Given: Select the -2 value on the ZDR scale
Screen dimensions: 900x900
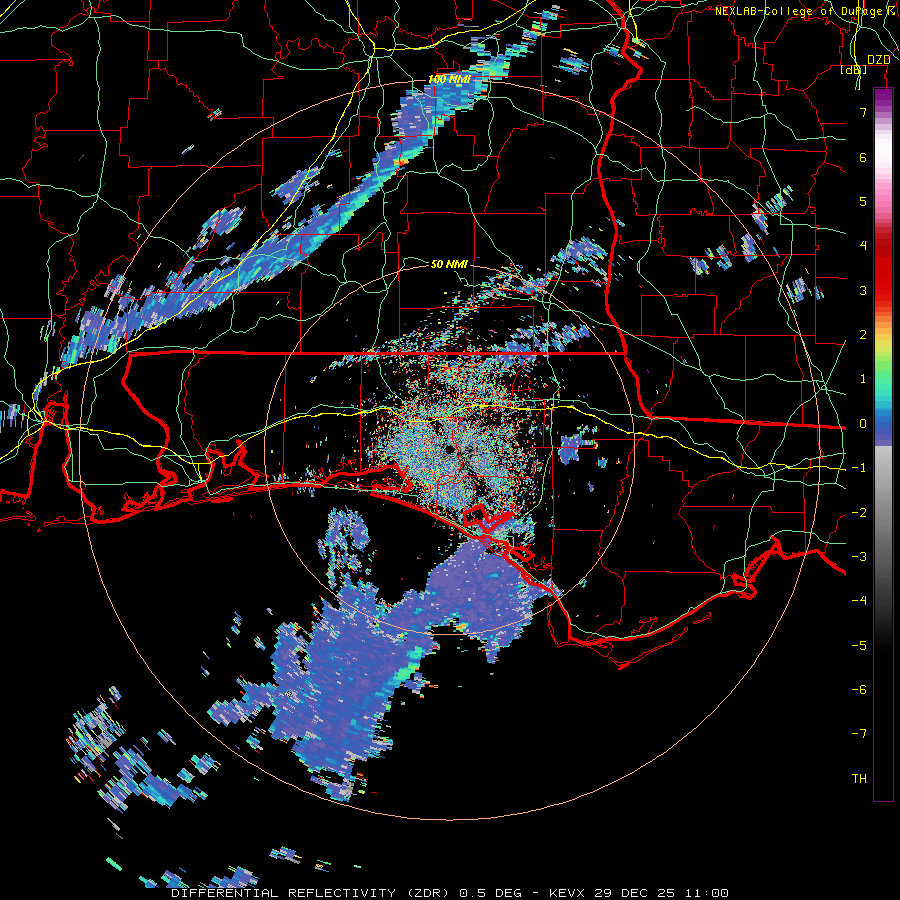Looking at the screenshot, I should 859,513.
